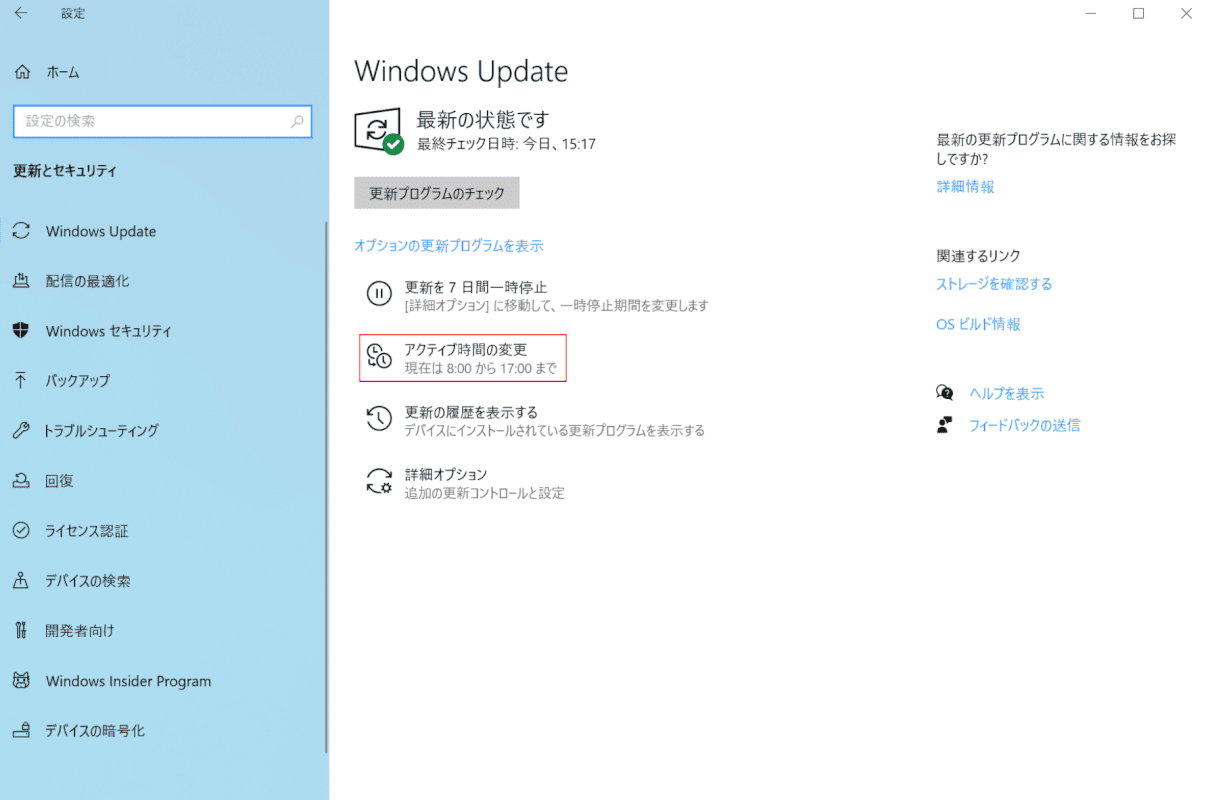The width and height of the screenshot is (1208, 800).
Task: Click the フィードバックの送信 person icon
Action: click(x=945, y=425)
